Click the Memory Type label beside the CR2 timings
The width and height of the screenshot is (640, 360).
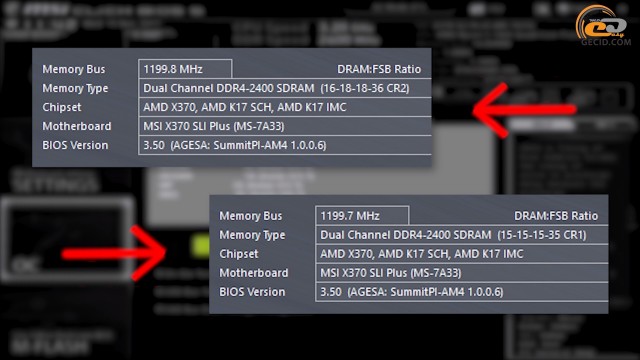[x=76, y=88]
